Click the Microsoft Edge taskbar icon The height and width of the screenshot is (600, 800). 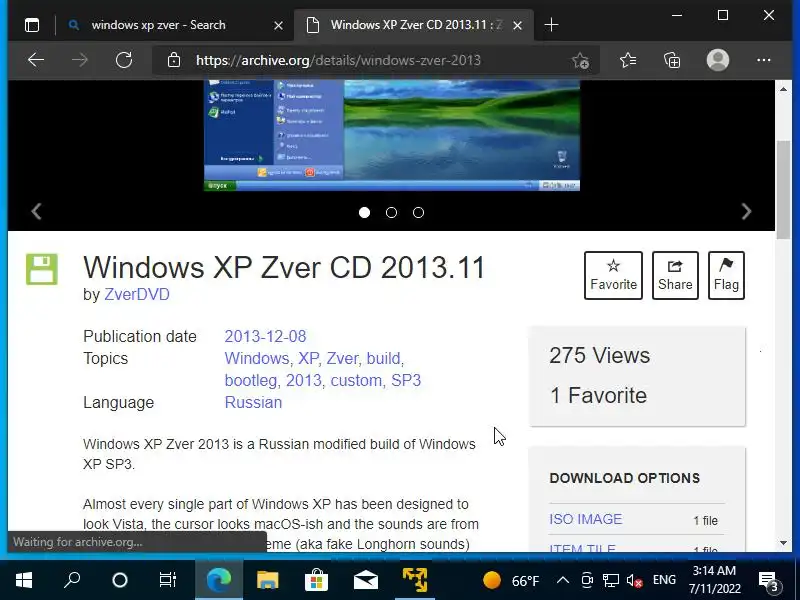pyautogui.click(x=219, y=580)
